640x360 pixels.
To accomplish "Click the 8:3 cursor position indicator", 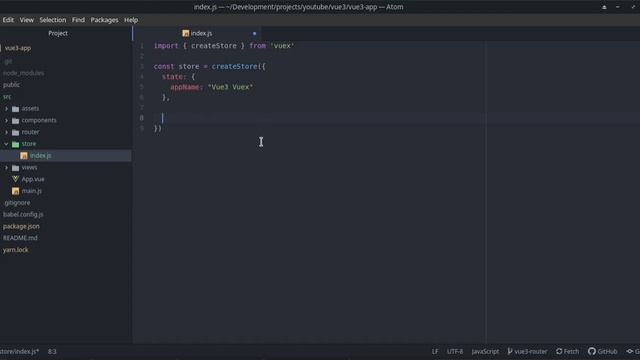I will pyautogui.click(x=52, y=351).
